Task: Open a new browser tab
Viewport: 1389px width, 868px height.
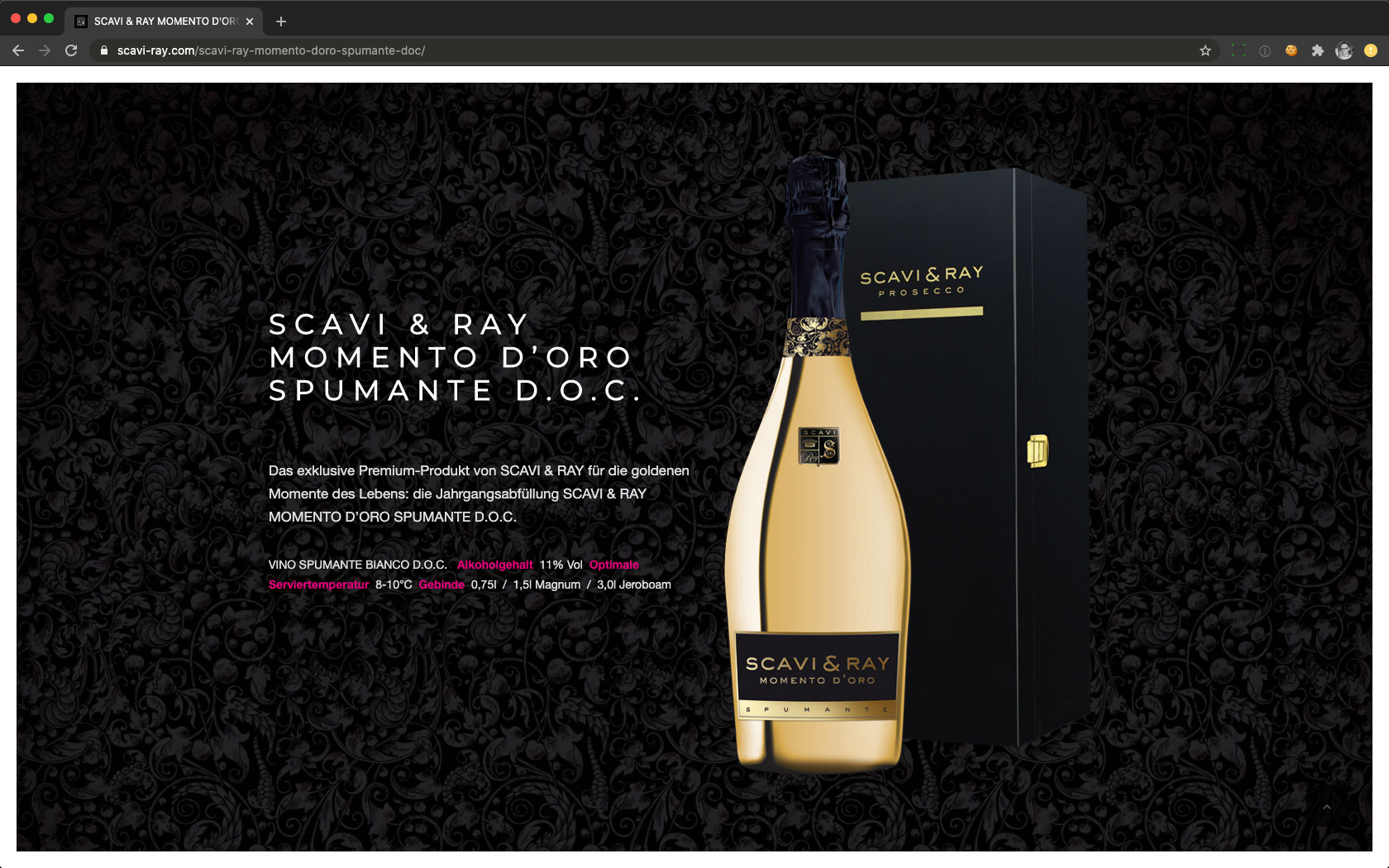Action: 281,21
